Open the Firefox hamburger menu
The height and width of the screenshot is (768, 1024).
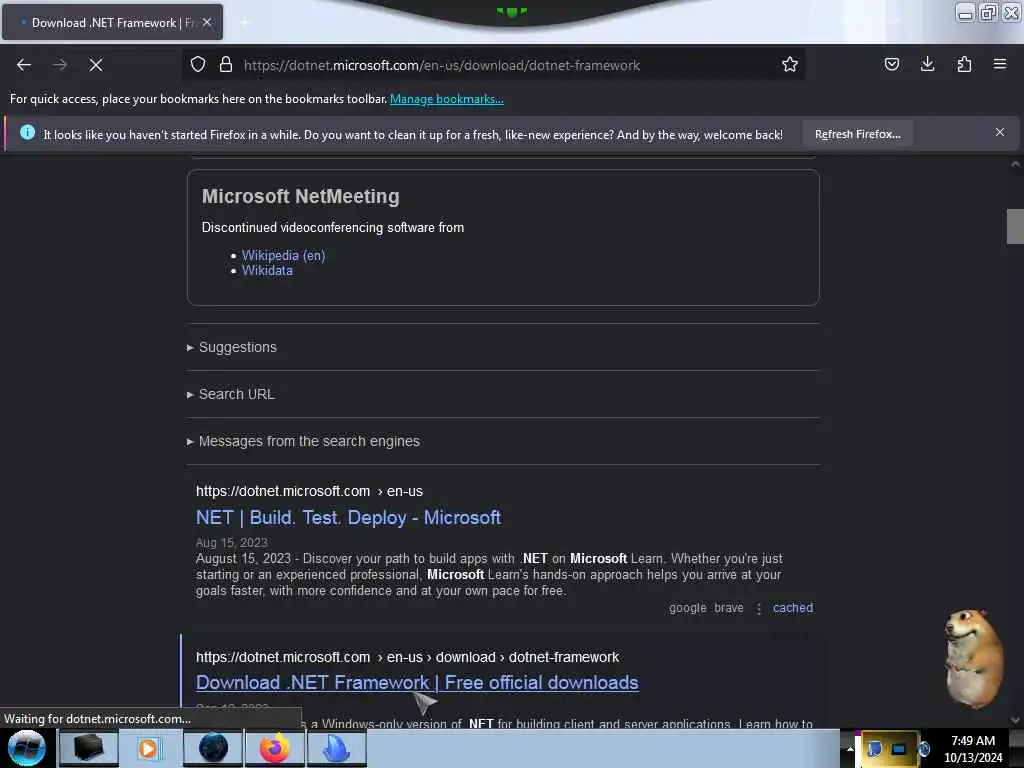tap(1000, 64)
